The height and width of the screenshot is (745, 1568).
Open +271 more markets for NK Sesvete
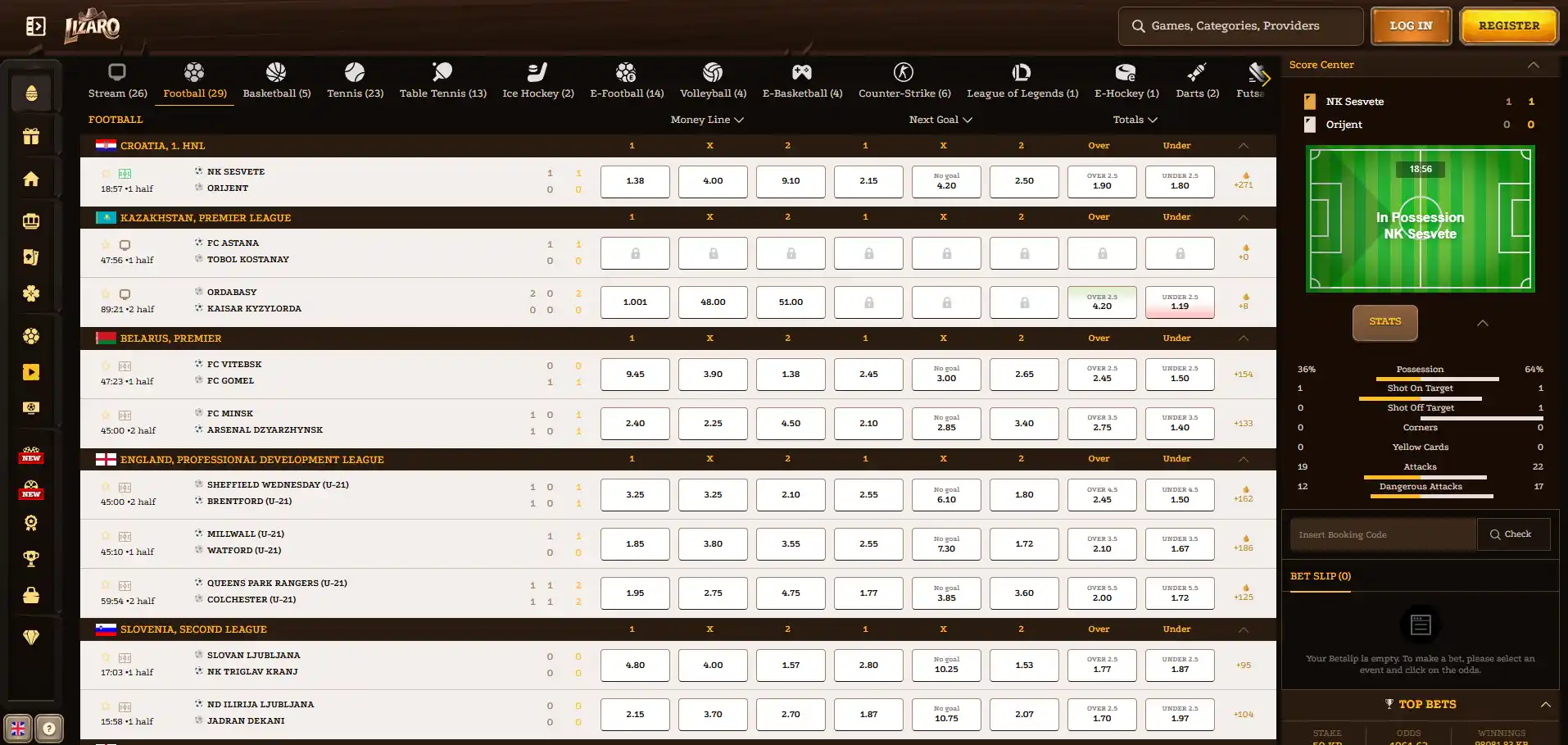point(1244,180)
